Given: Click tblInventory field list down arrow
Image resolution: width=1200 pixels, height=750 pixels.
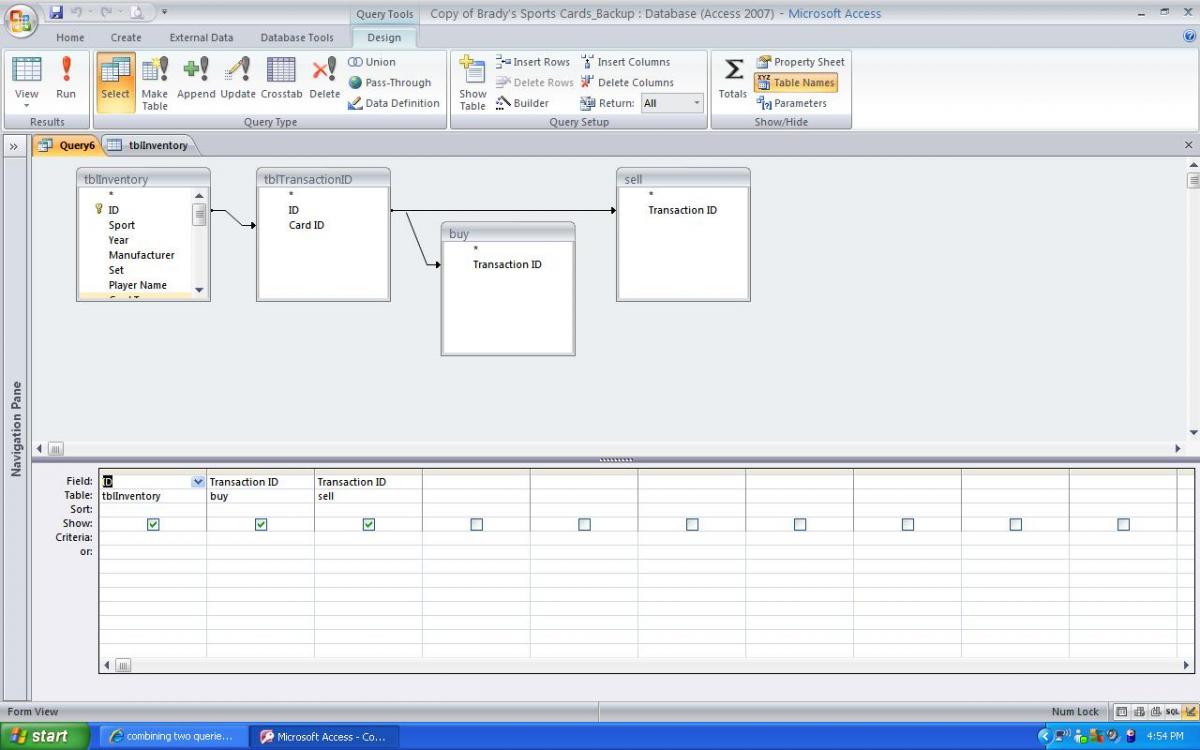Looking at the screenshot, I should (199, 290).
